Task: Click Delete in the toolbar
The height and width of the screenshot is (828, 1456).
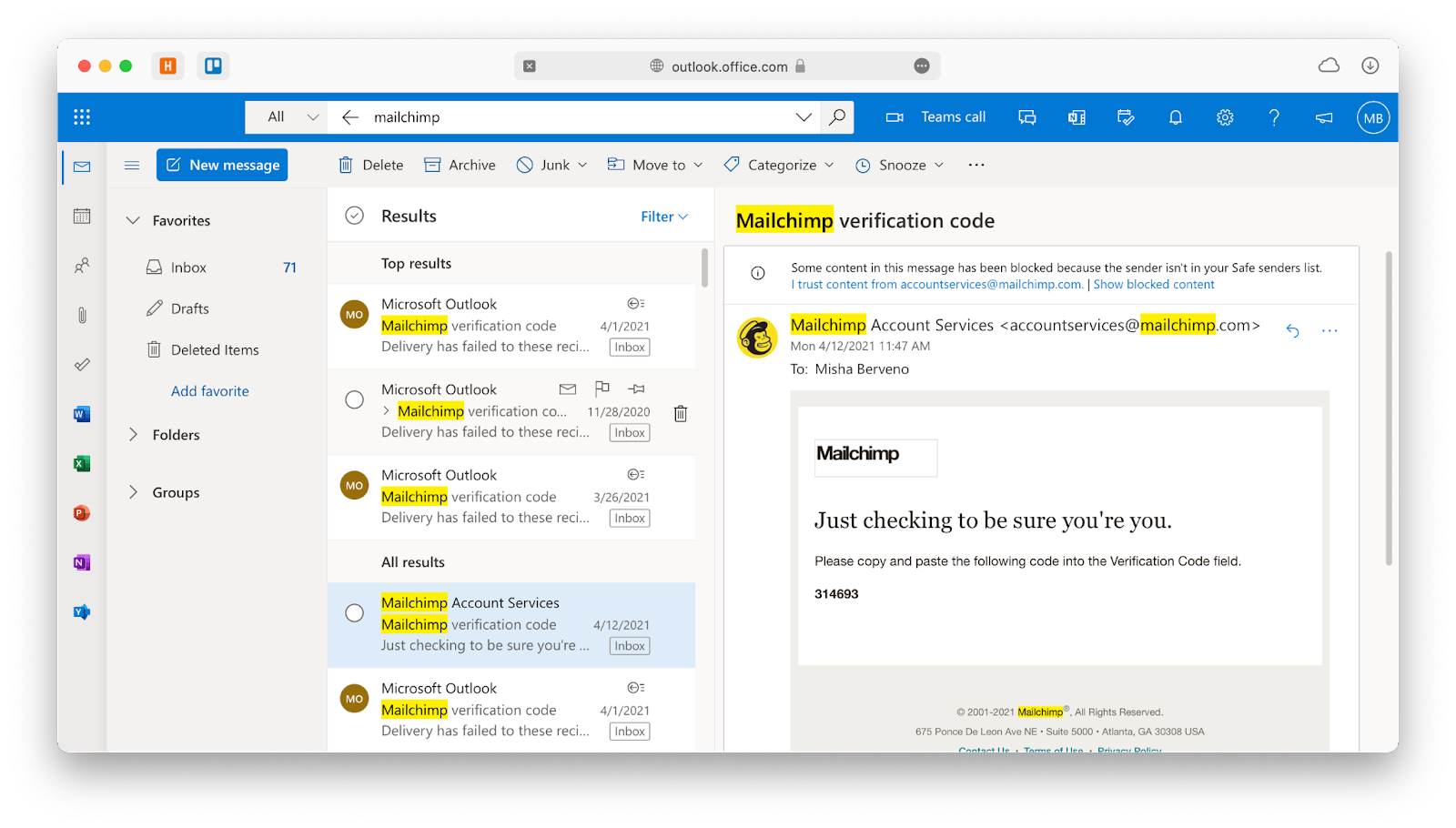Action: [x=371, y=165]
